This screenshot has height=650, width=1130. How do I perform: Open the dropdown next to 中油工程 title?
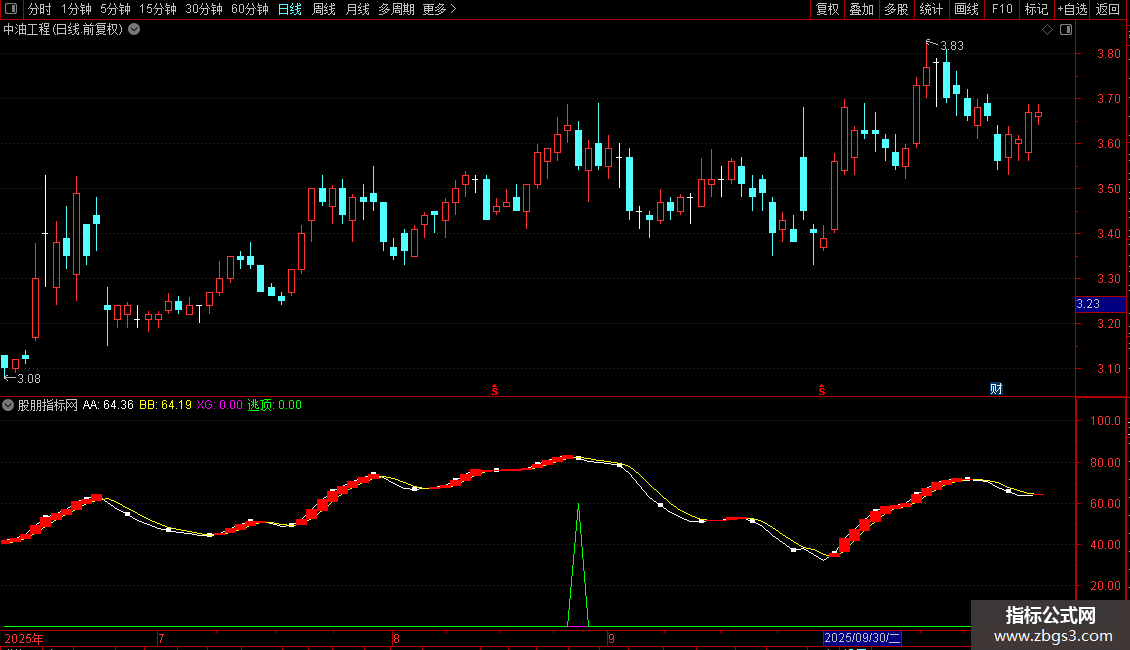(134, 30)
